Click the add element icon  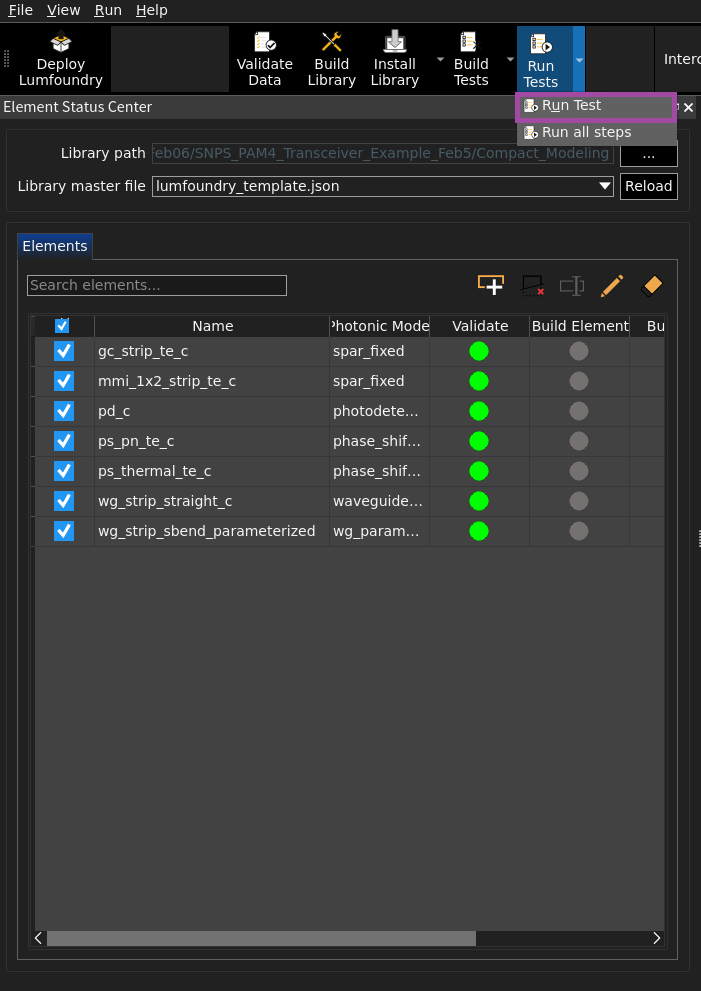click(491, 285)
